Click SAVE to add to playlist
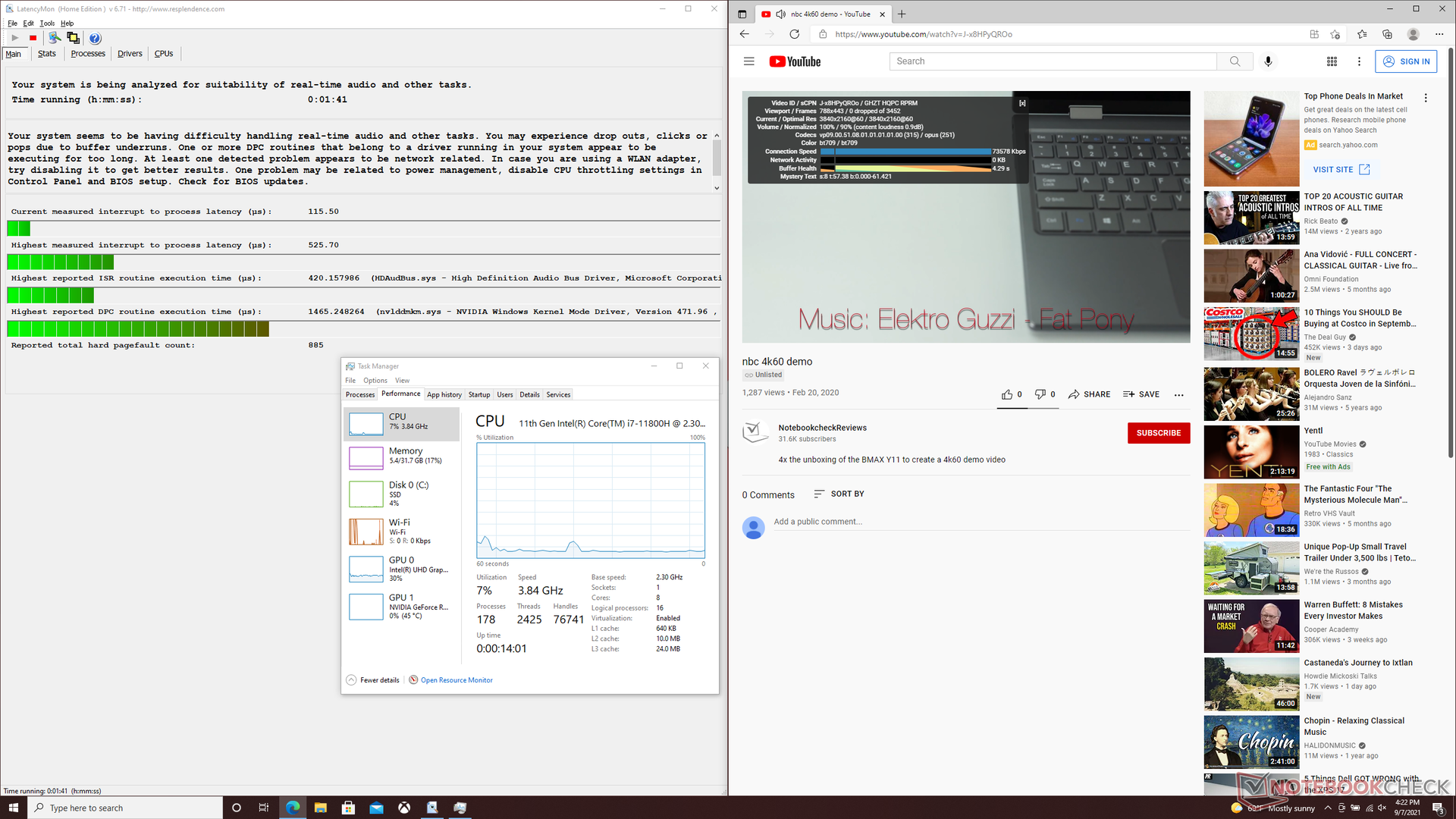 point(1141,394)
